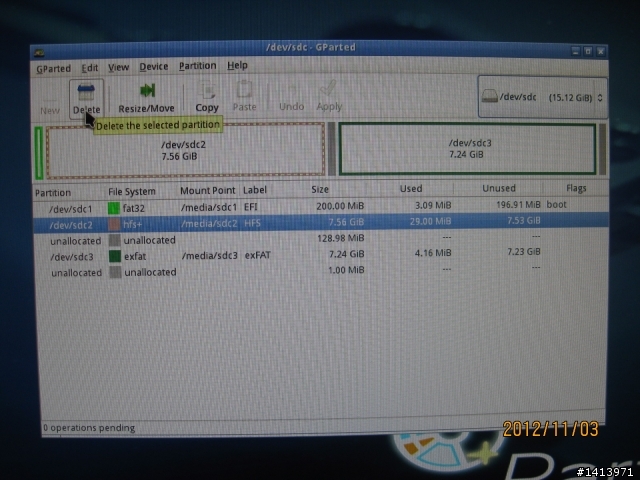Viewport: 640px width, 480px height.
Task: Select the 1.00 MiB unallocated row
Action: tap(321, 271)
